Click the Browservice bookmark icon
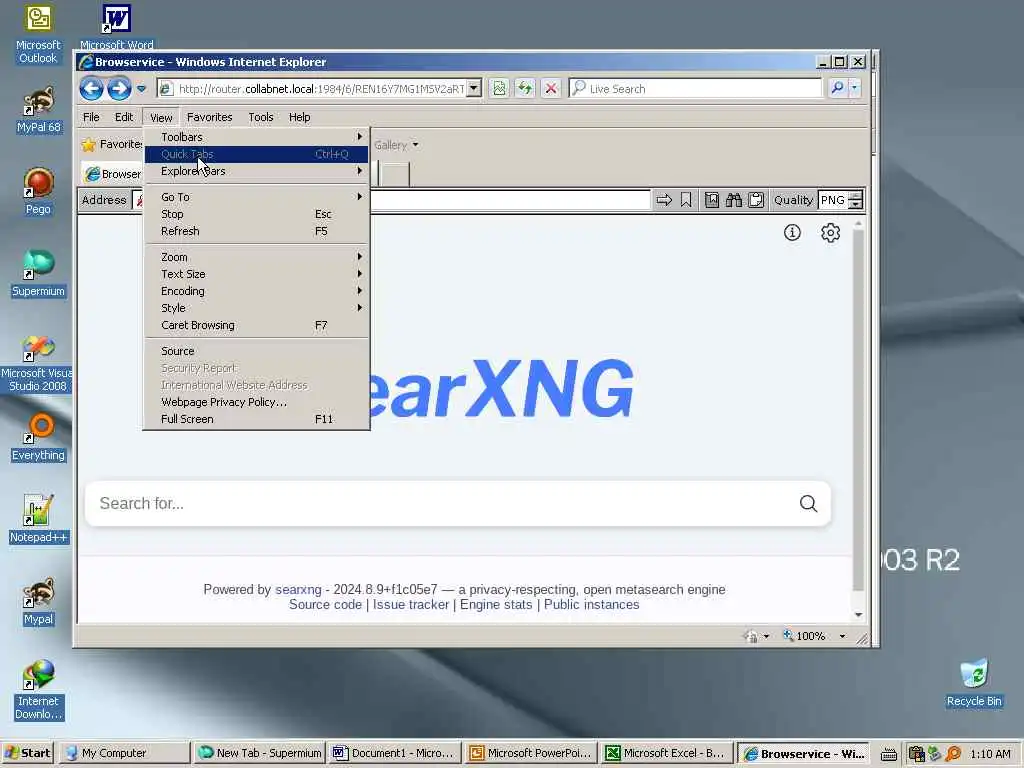The width and height of the screenshot is (1024, 768). coord(686,200)
